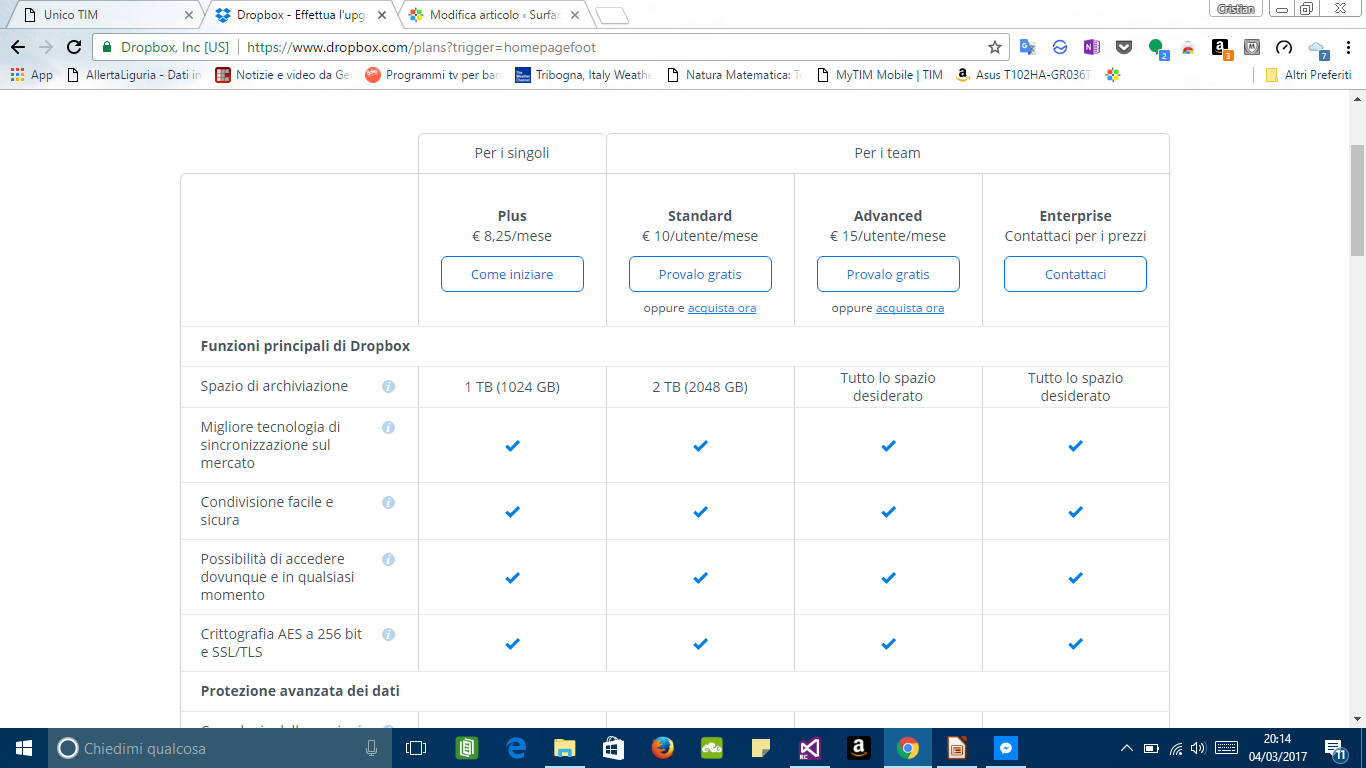
Task: Open the App bookmarks shortcut
Action: [31, 75]
